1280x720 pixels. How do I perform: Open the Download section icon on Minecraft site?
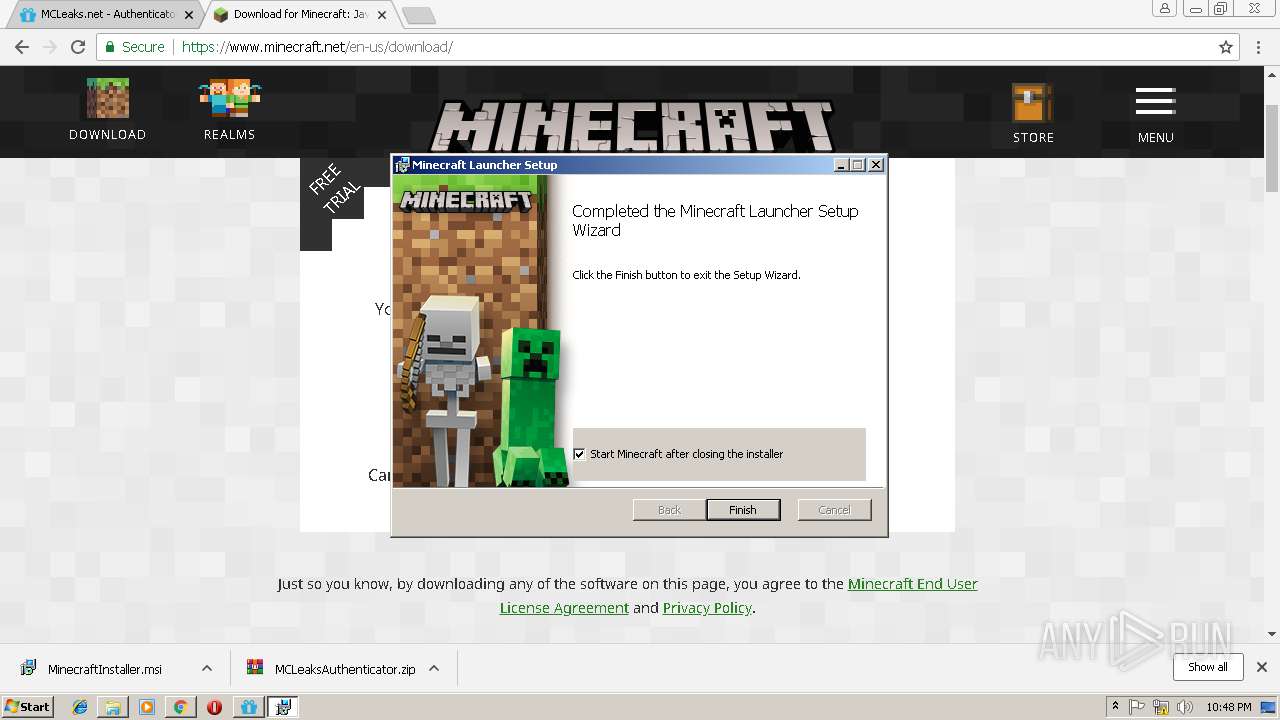tap(107, 98)
